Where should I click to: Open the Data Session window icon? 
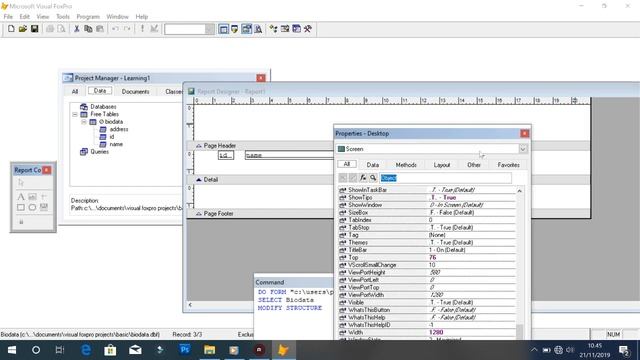coord(235,29)
